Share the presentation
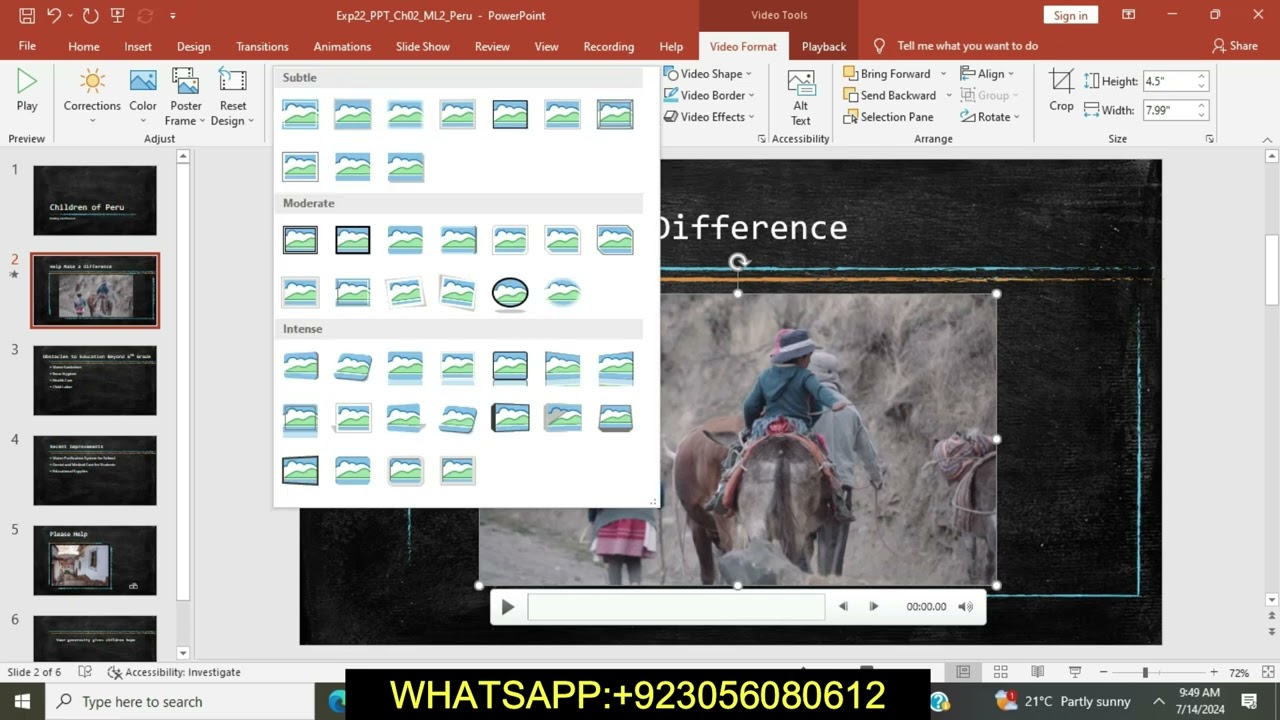Viewport: 1280px width, 720px height. 1235,46
